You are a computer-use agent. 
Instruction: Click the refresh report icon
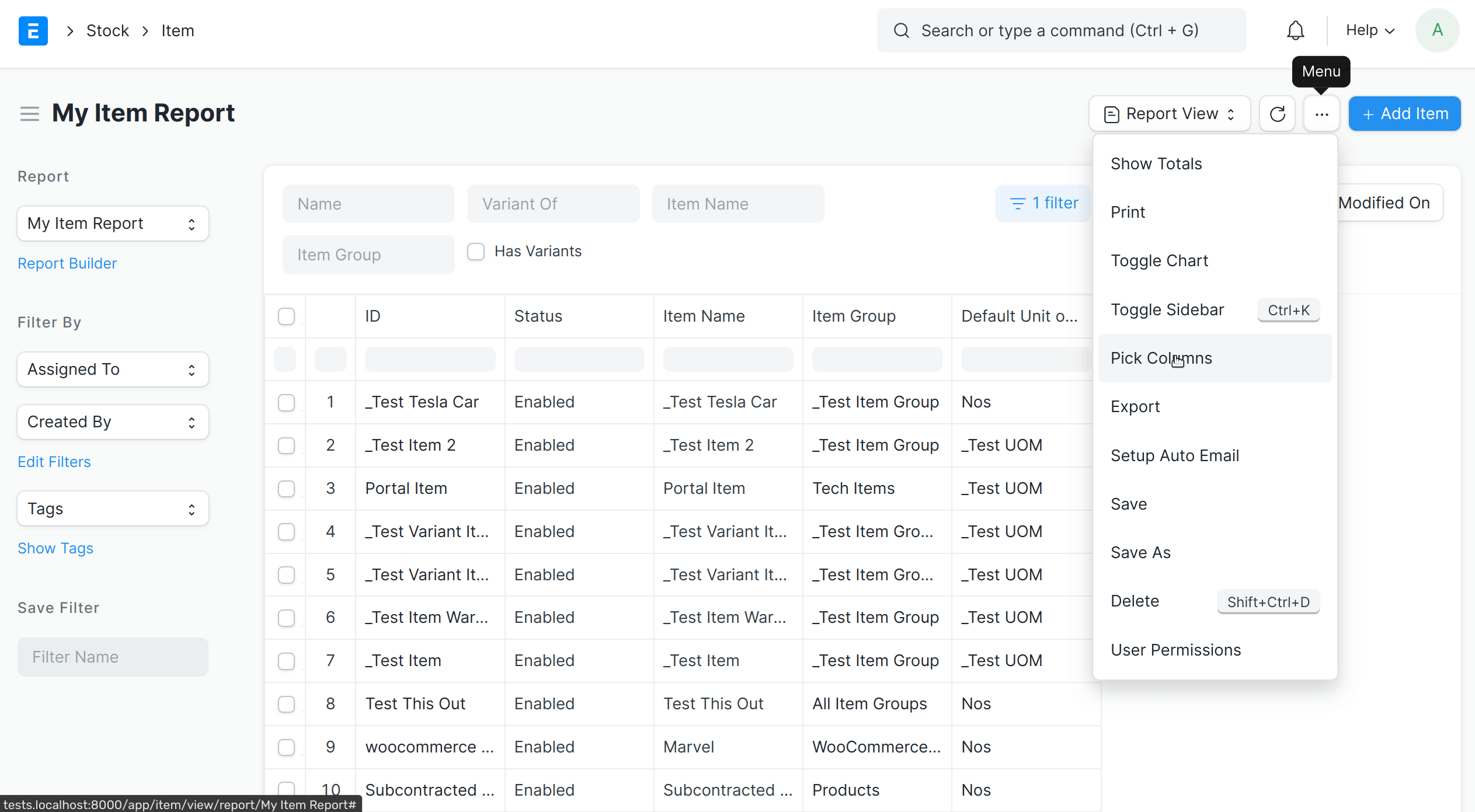1277,114
